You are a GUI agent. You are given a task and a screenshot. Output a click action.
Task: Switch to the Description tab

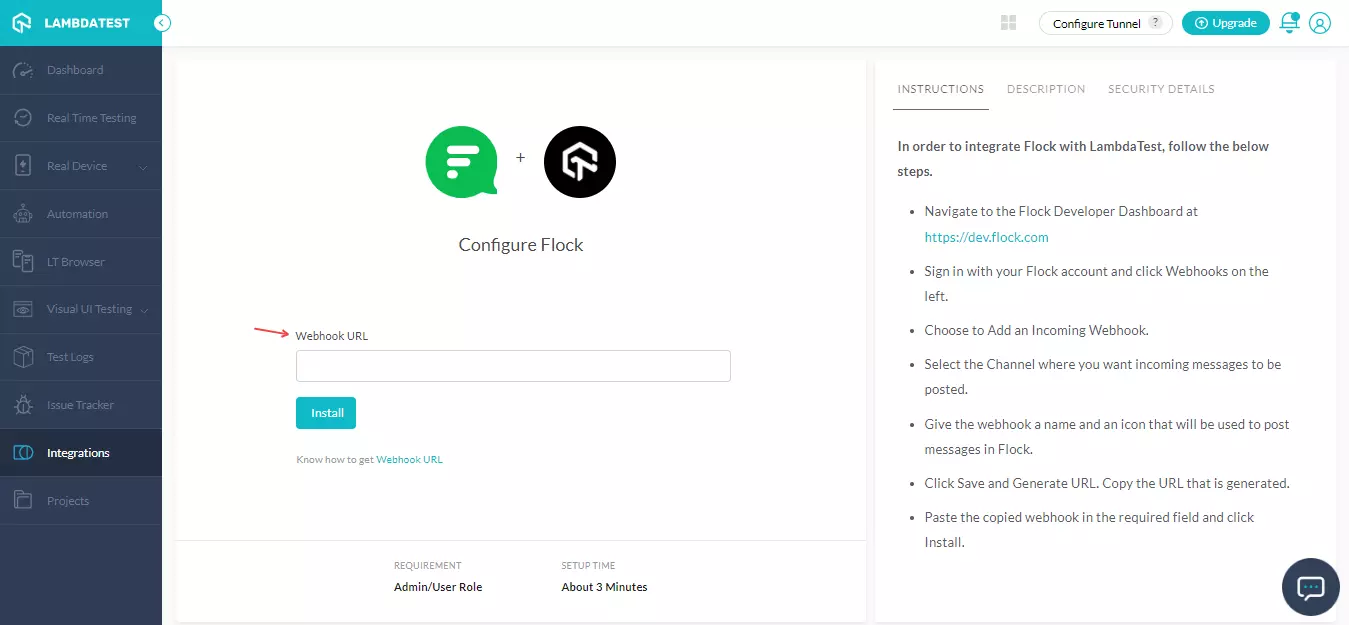tap(1045, 89)
